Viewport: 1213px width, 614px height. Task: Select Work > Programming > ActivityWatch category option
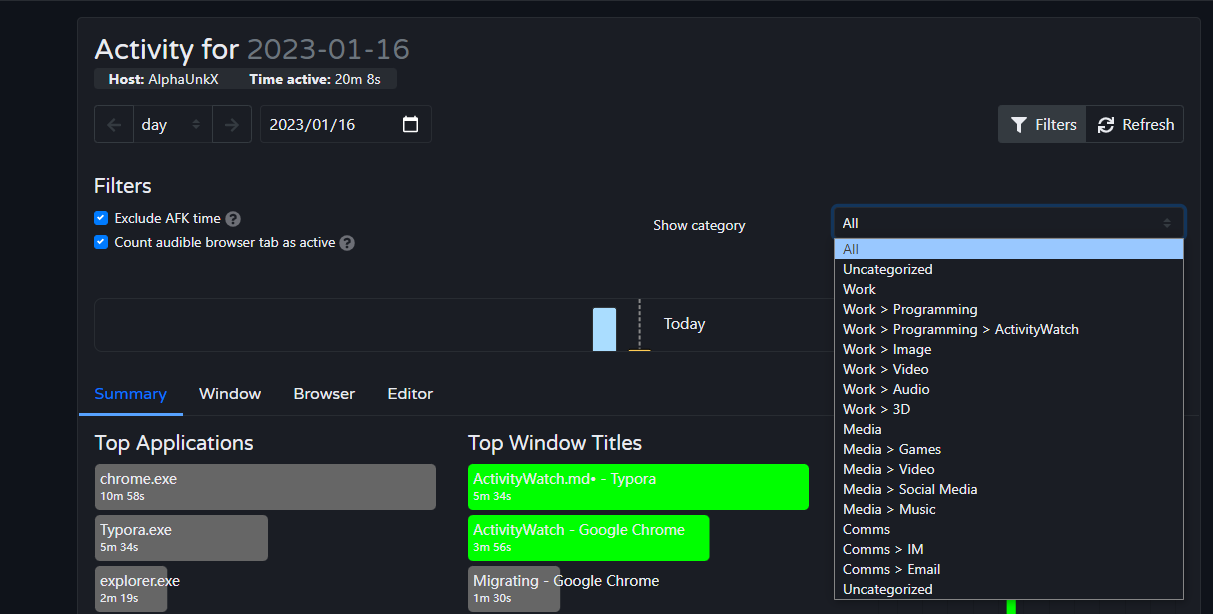(x=960, y=329)
